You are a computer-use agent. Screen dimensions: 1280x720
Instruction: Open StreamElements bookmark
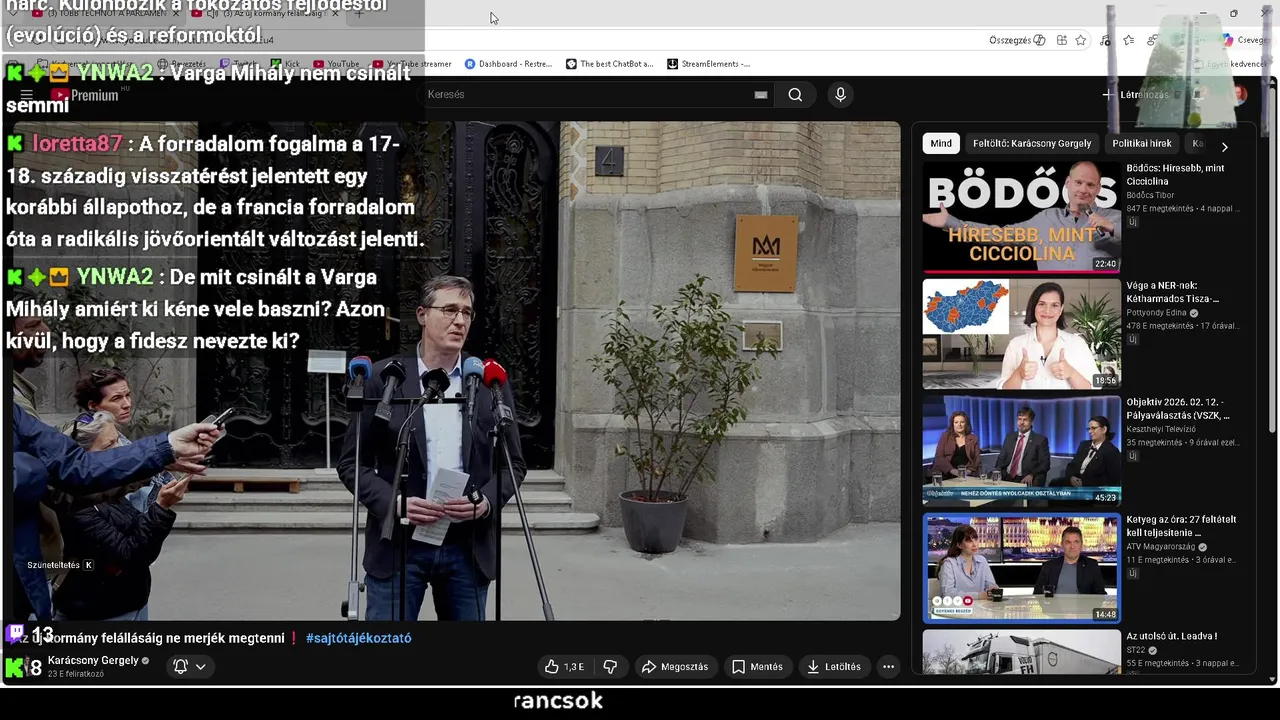[708, 64]
